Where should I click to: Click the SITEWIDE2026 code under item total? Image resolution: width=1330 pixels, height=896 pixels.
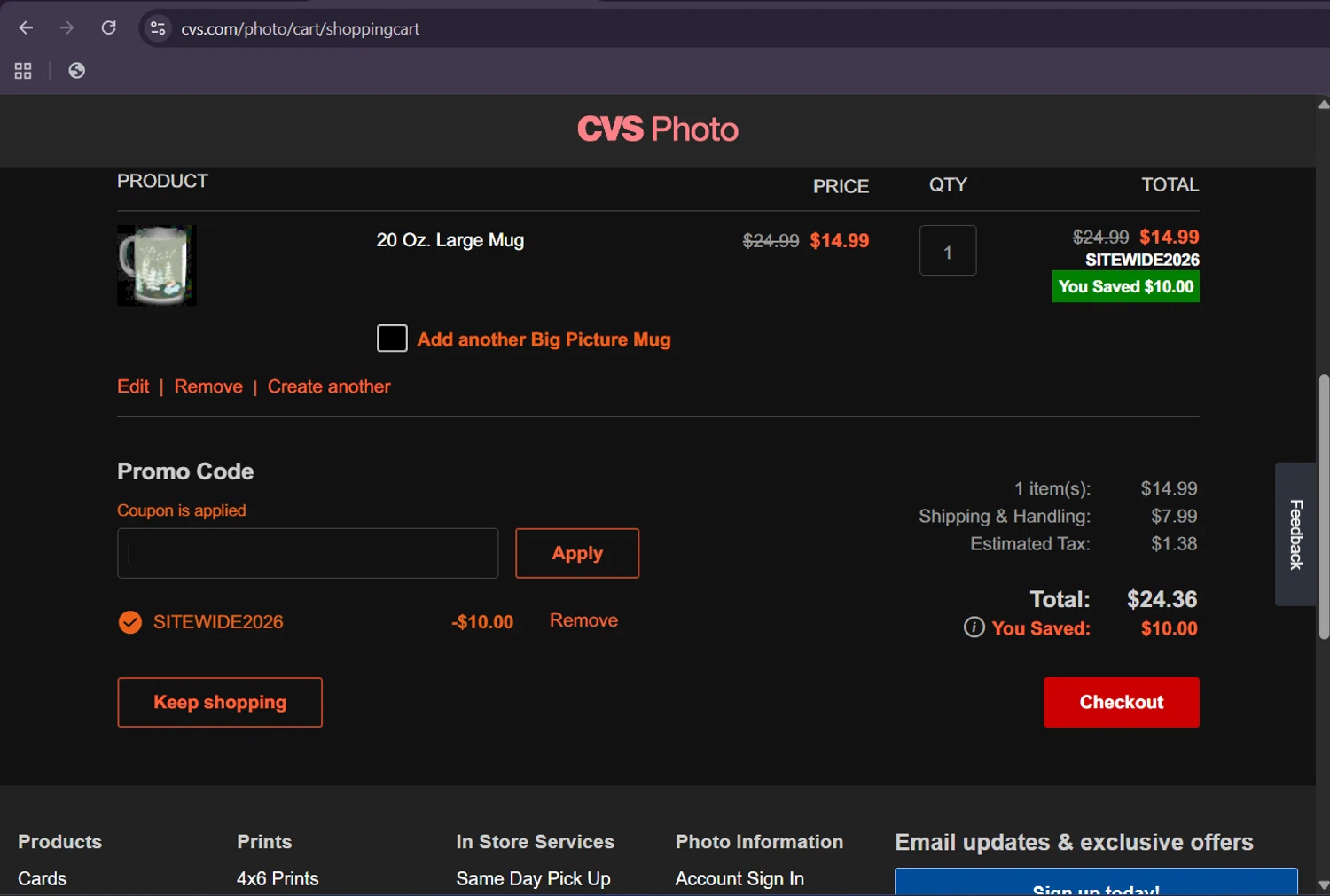pos(1142,260)
